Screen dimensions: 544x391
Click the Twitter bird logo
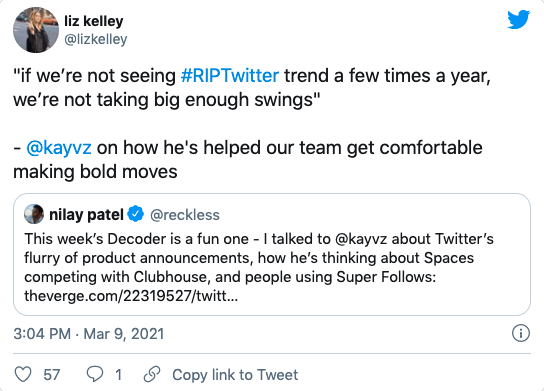519,19
